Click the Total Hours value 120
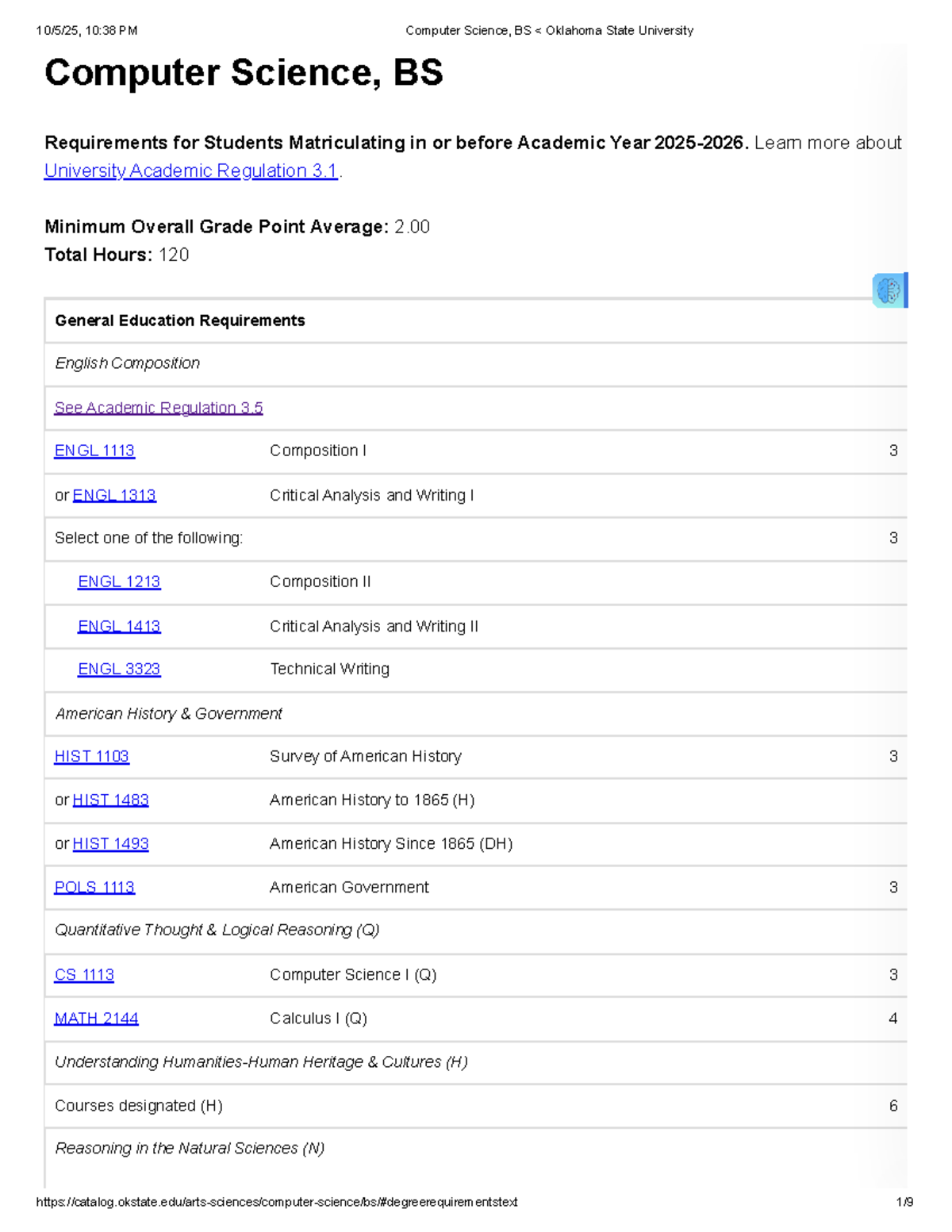The width and height of the screenshot is (952, 1232). (x=173, y=255)
